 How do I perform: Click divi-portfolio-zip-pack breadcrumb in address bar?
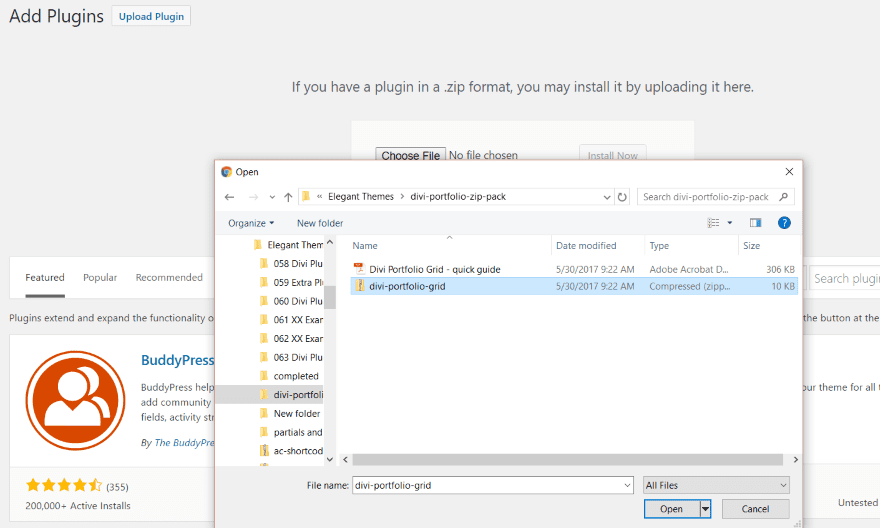pyautogui.click(x=458, y=196)
